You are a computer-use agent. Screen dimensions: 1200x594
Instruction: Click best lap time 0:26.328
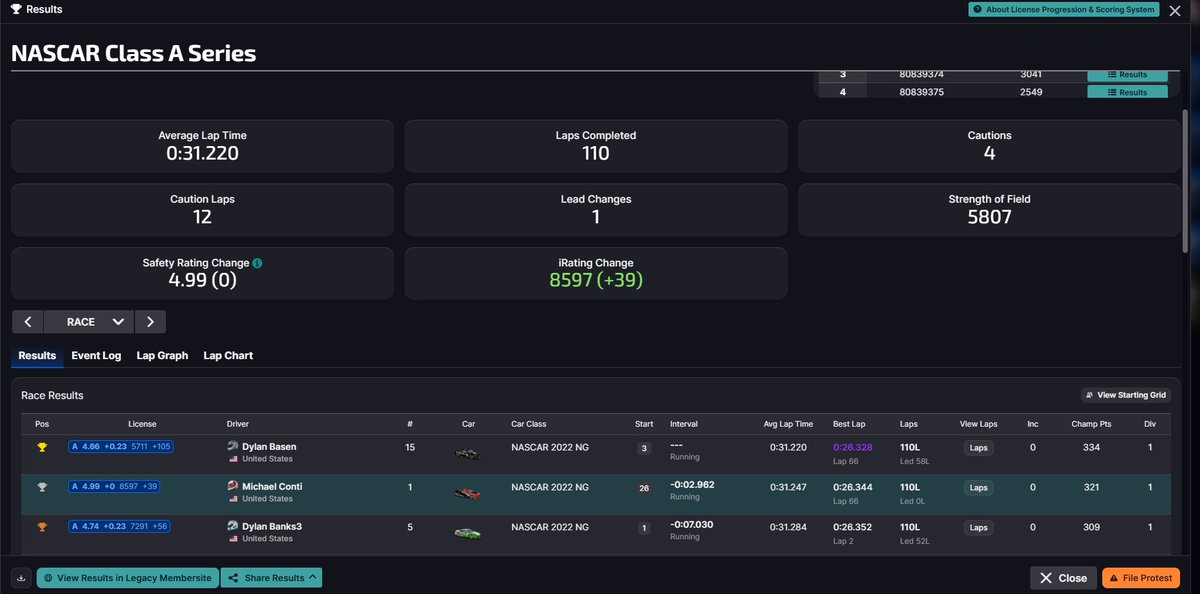coord(852,447)
